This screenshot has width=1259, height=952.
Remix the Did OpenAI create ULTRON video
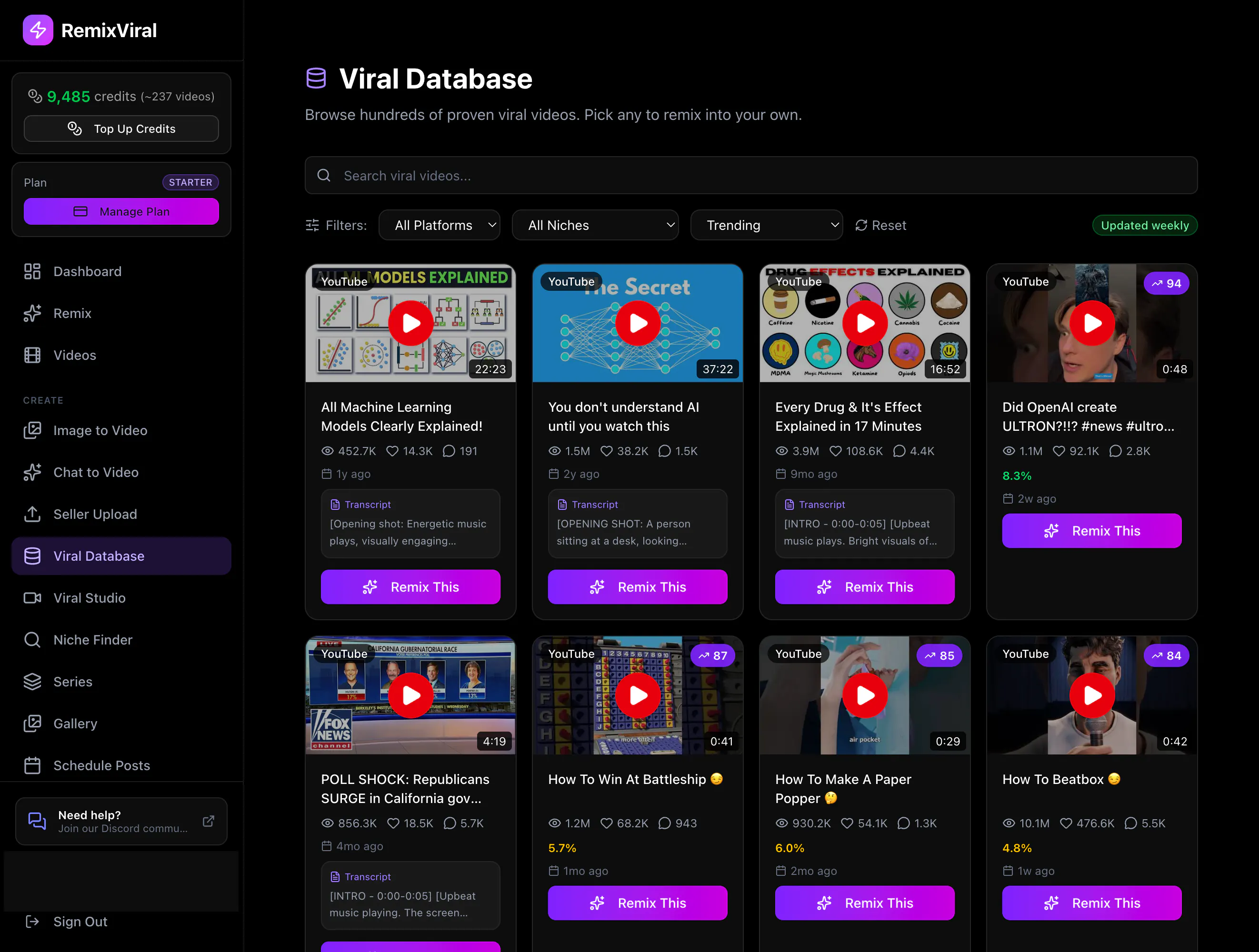pos(1092,531)
